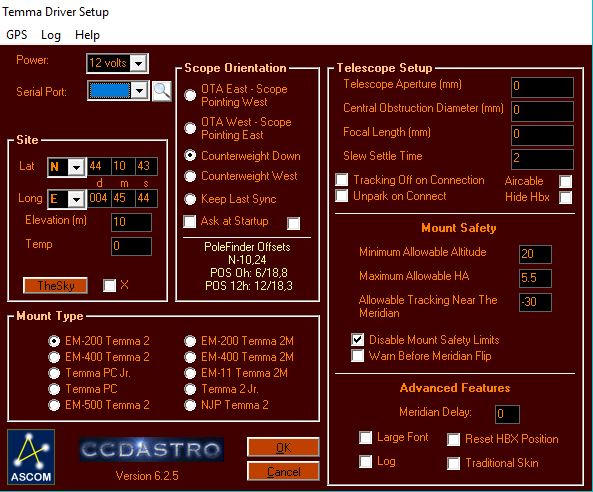Click the Focal Length input field
This screenshot has height=492, width=593.
542,135
